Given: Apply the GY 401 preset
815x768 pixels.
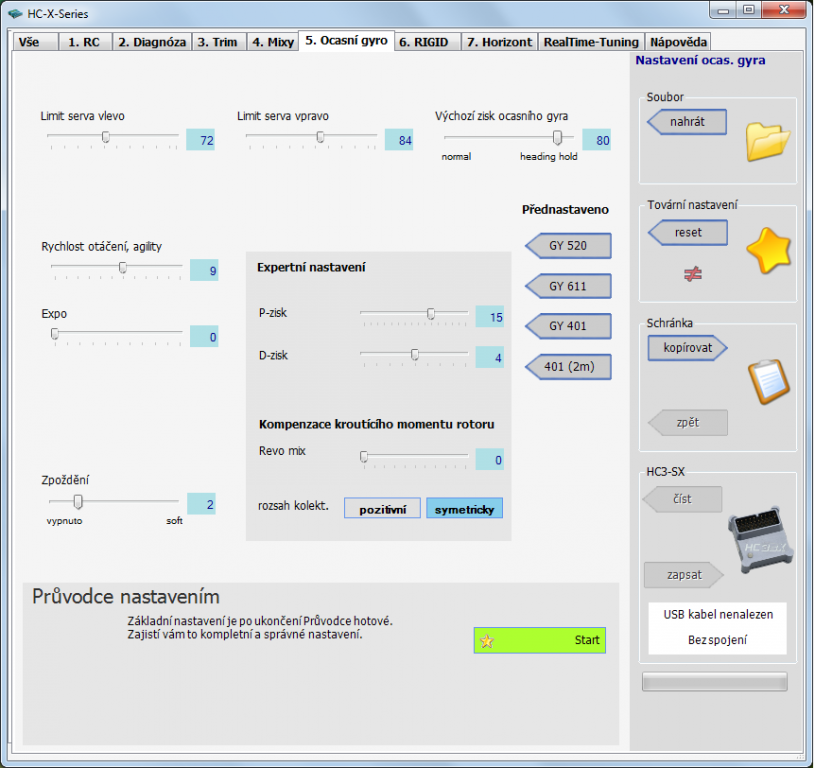Looking at the screenshot, I should (x=567, y=326).
